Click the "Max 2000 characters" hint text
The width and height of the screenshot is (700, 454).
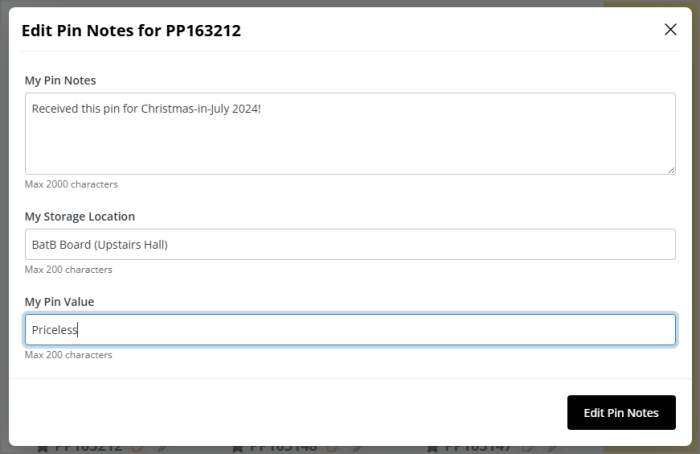point(71,184)
